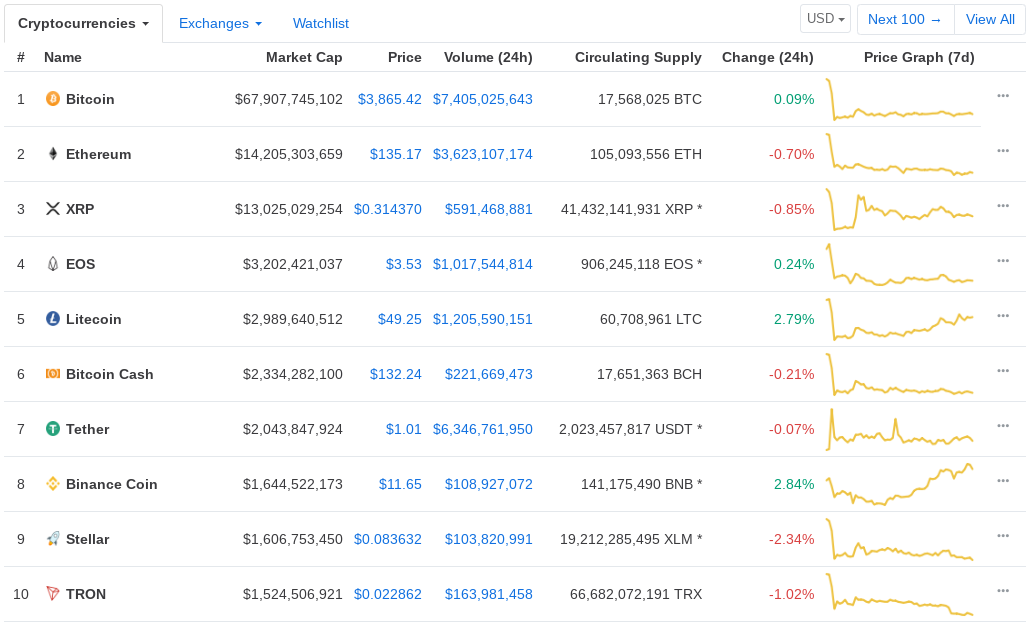Expand the Cryptocurrencies dropdown tab
Image resolution: width=1028 pixels, height=626 pixels.
pyautogui.click(x=83, y=24)
